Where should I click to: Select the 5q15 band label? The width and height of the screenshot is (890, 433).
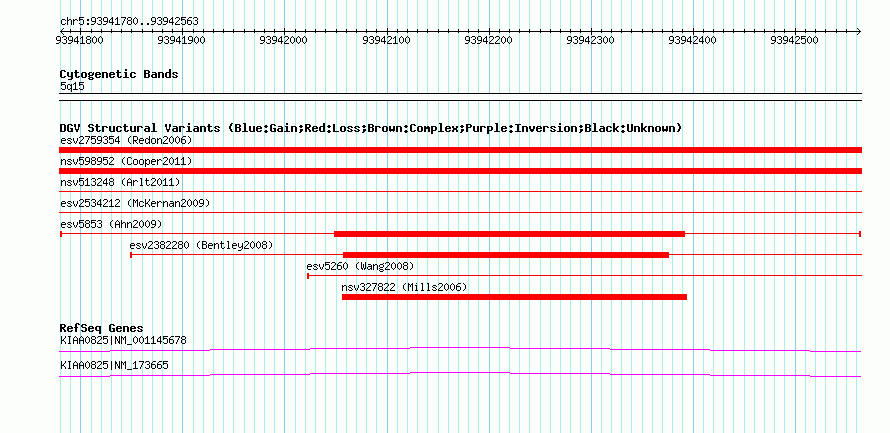73,86
